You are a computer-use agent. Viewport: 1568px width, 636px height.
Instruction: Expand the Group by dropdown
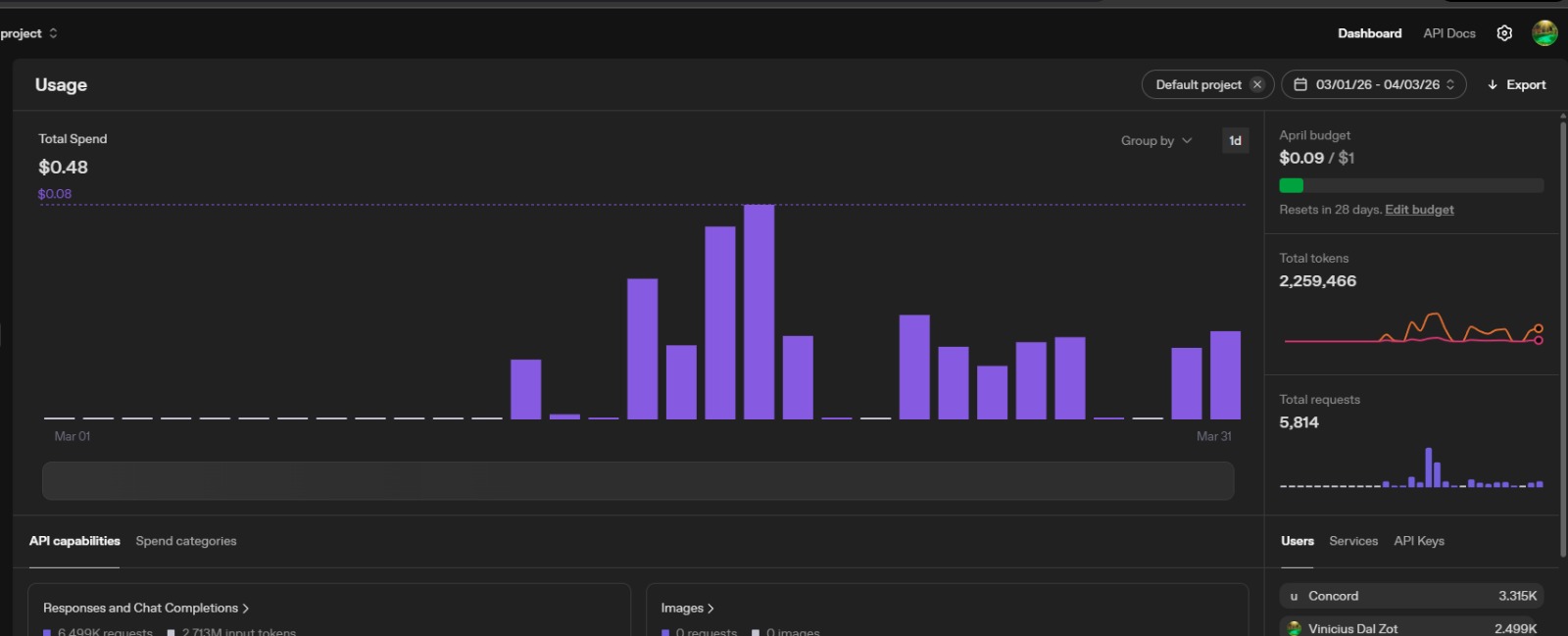1156,141
